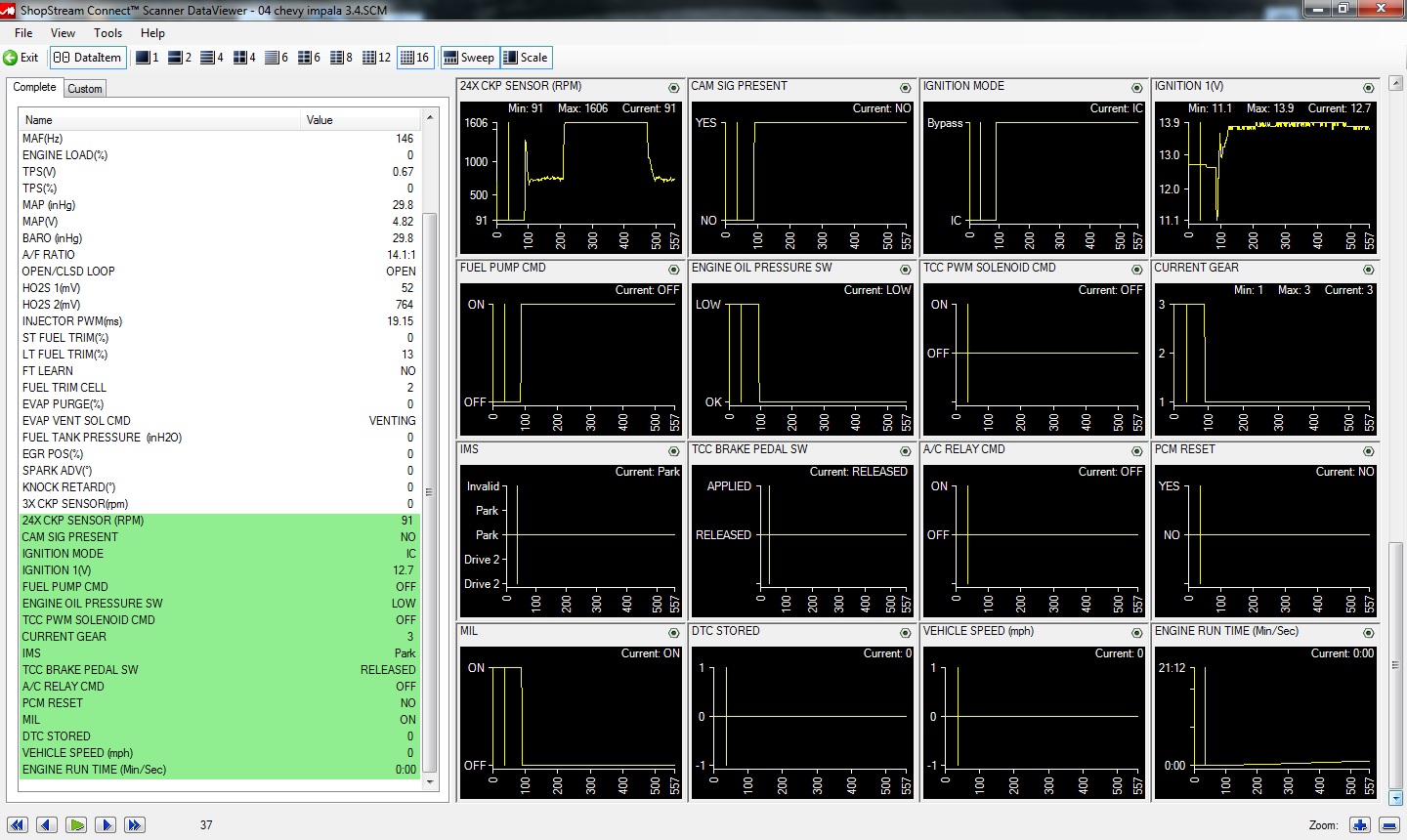Select the INJECTOR PWM(ms) row
This screenshot has height=840, width=1407.
(220, 321)
